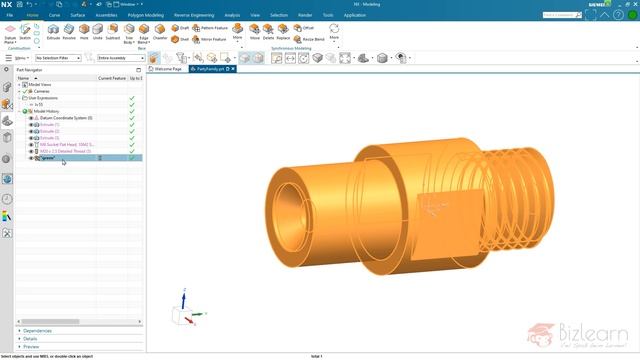Image resolution: width=640 pixels, height=360 pixels.
Task: Expand Datum Plane dropdown arrow
Action: (x=15, y=42)
